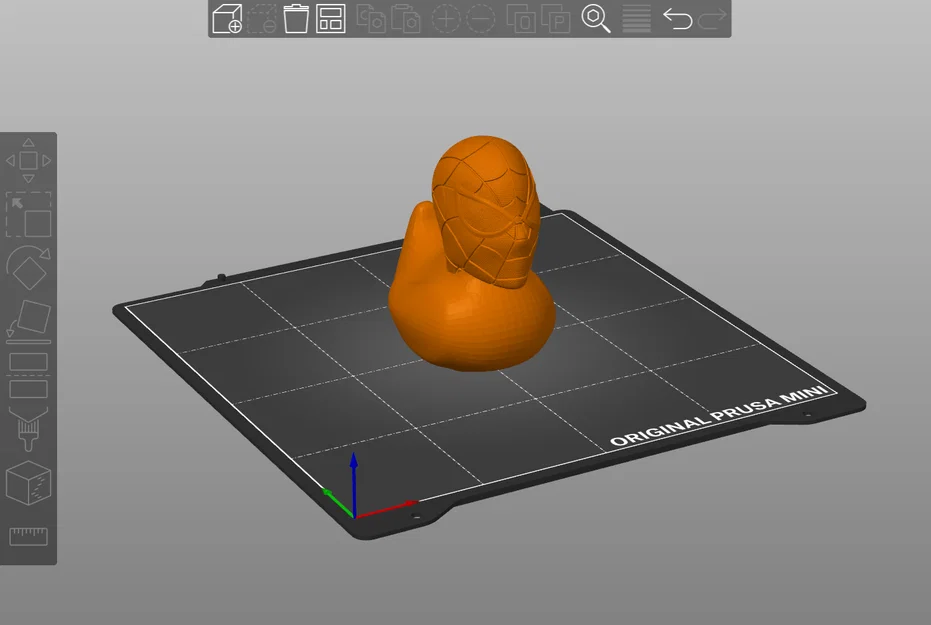Screen dimensions: 931x625
Task: Click the Split to parts icon
Action: point(556,18)
